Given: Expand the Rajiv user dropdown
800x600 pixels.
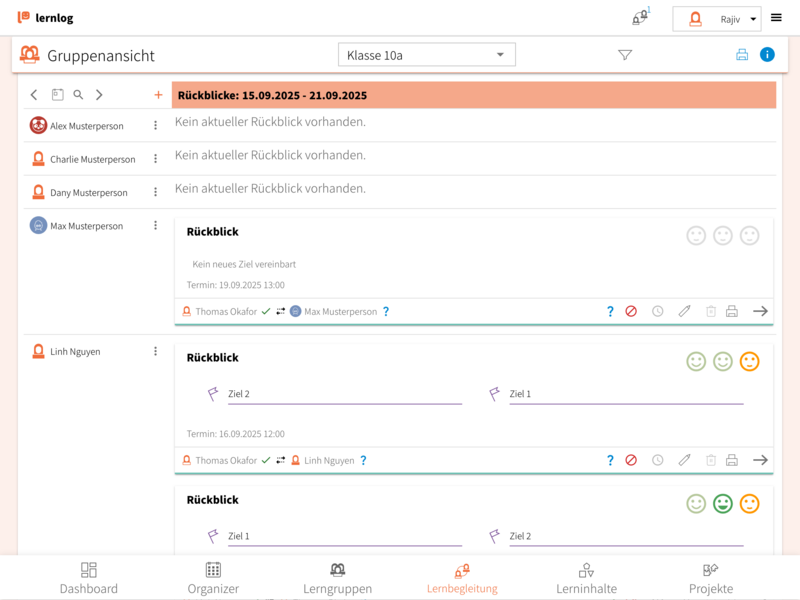Looking at the screenshot, I should (x=717, y=19).
